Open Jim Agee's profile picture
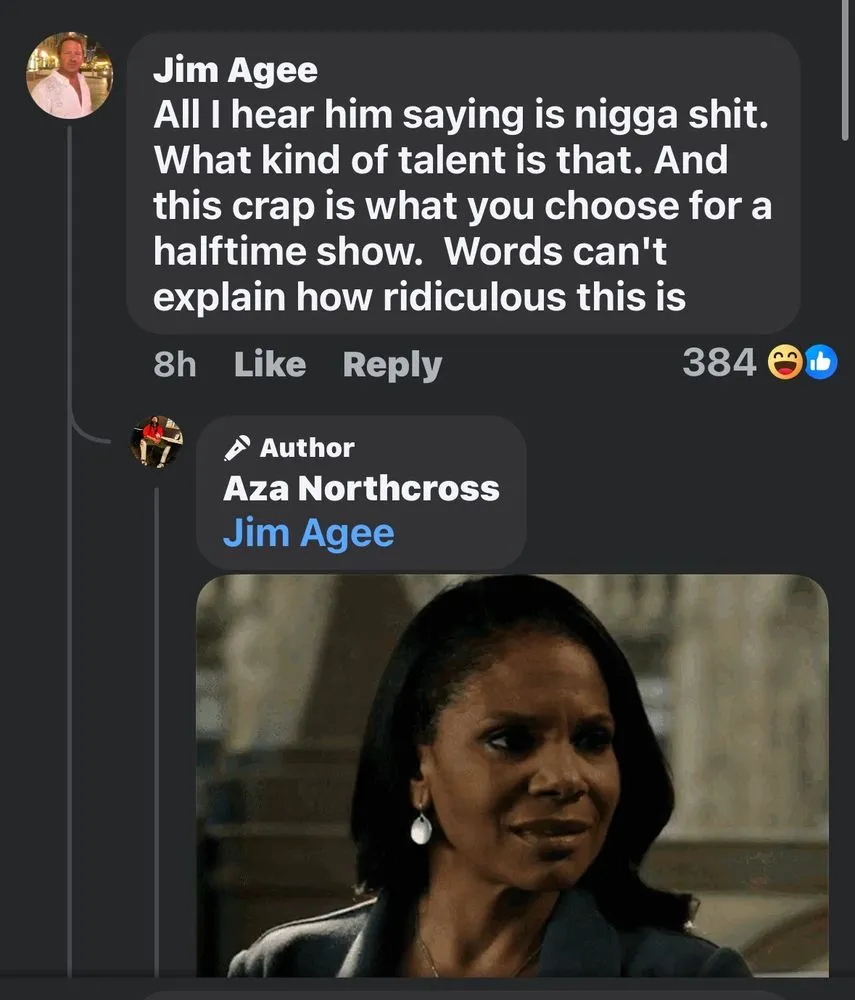 coord(70,76)
